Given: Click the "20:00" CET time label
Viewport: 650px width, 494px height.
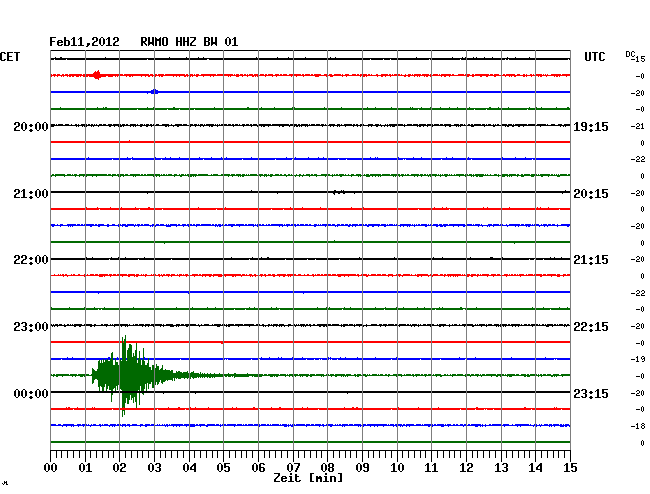Looking at the screenshot, I should click(31, 126).
